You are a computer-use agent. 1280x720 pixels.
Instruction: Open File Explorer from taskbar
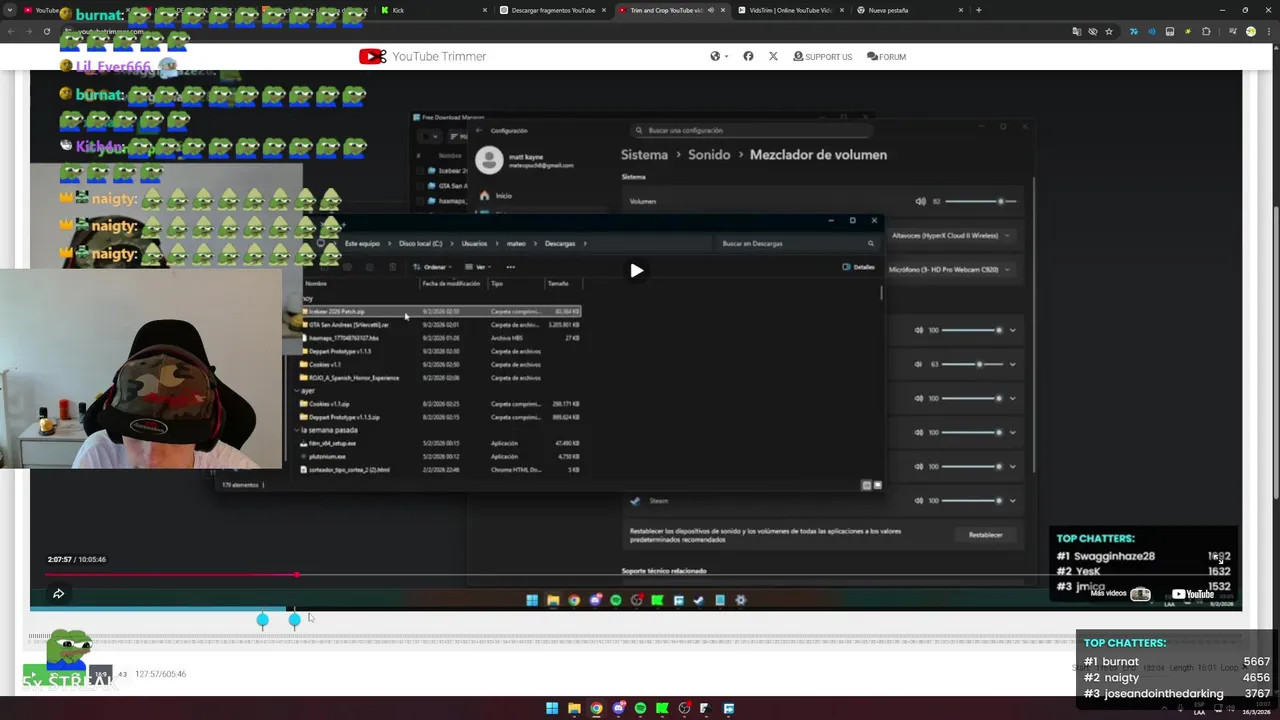[x=574, y=708]
